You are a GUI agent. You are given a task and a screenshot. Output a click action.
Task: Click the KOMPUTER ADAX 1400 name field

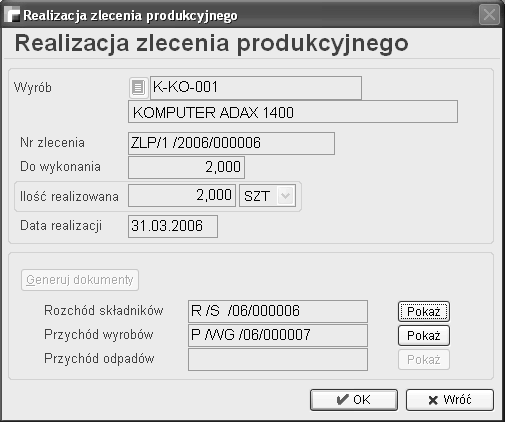[x=293, y=112]
